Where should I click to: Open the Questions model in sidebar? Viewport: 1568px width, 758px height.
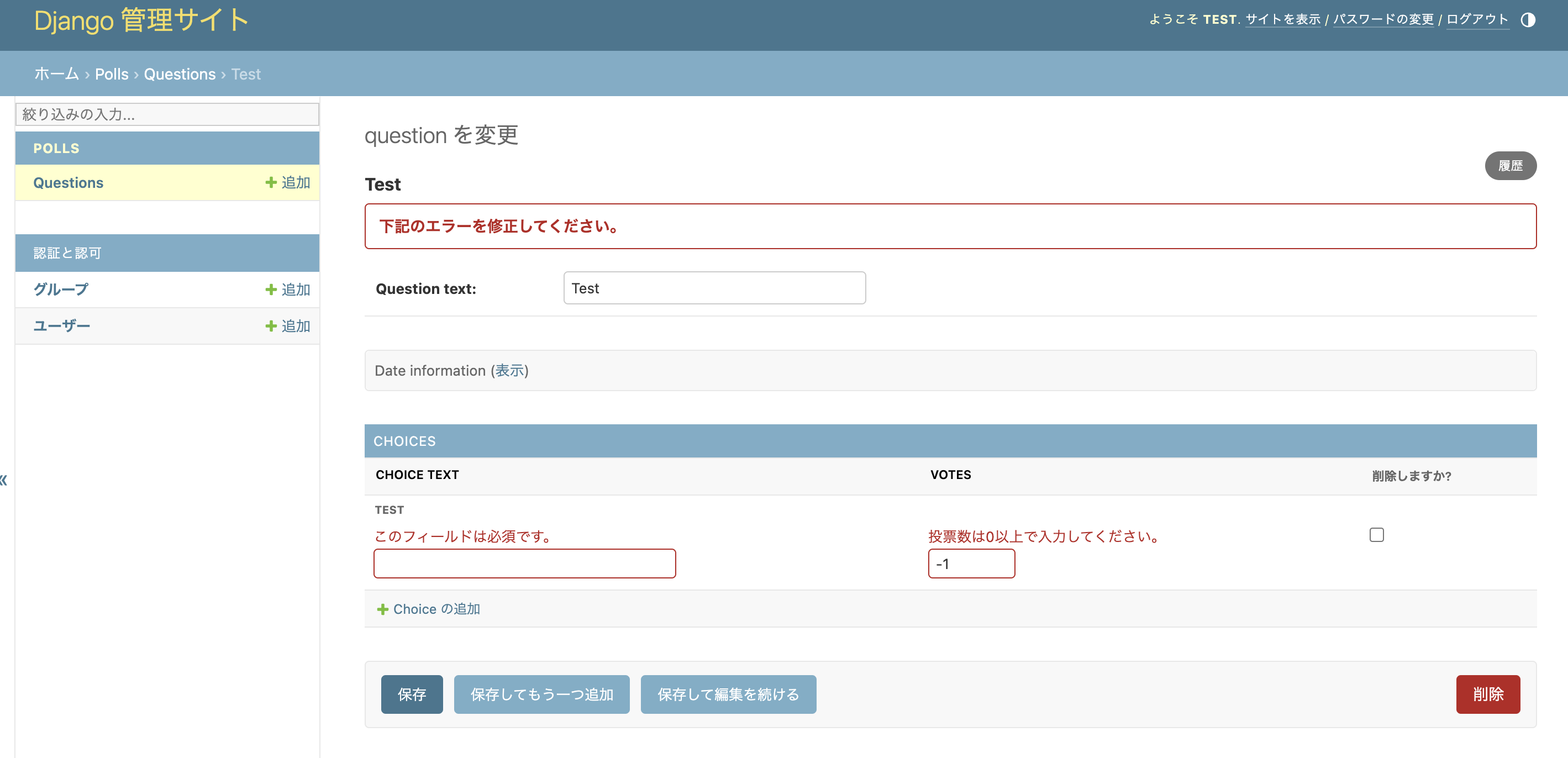pos(68,183)
